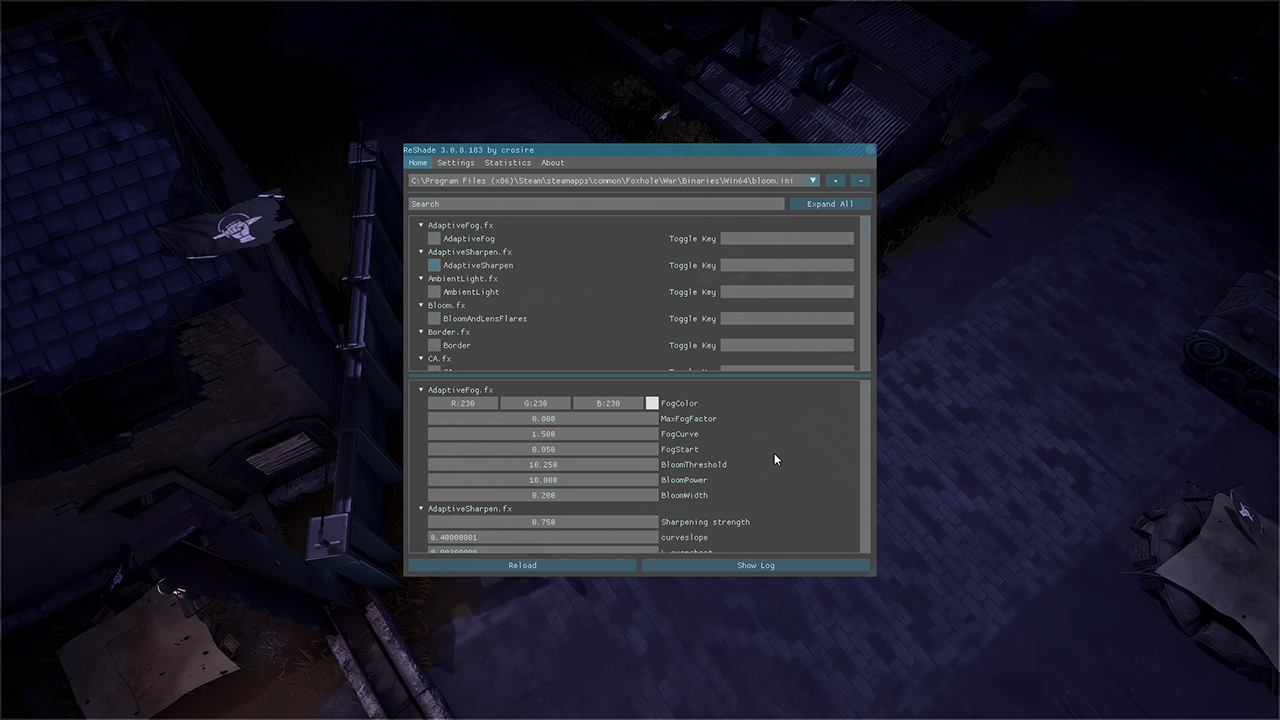Click the variables panel scrollbar
Viewport: 1280px width, 720px height.
(865, 466)
